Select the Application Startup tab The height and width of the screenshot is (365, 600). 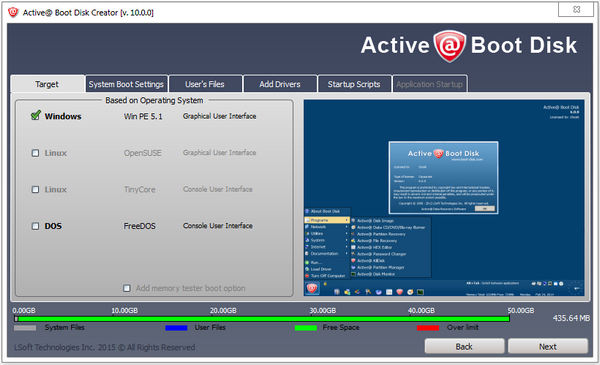[429, 84]
